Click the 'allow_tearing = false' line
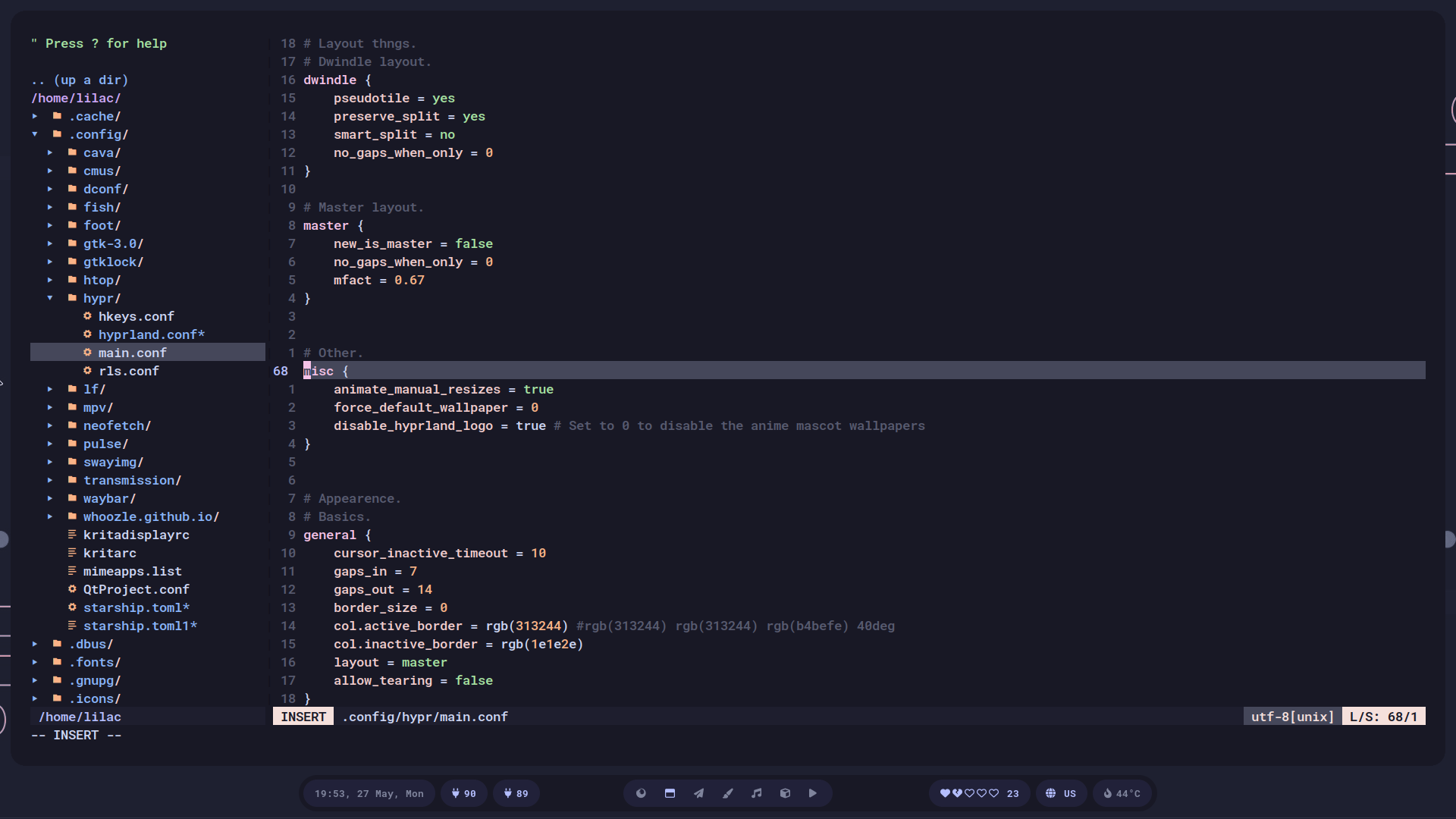1456x819 pixels. tap(413, 680)
